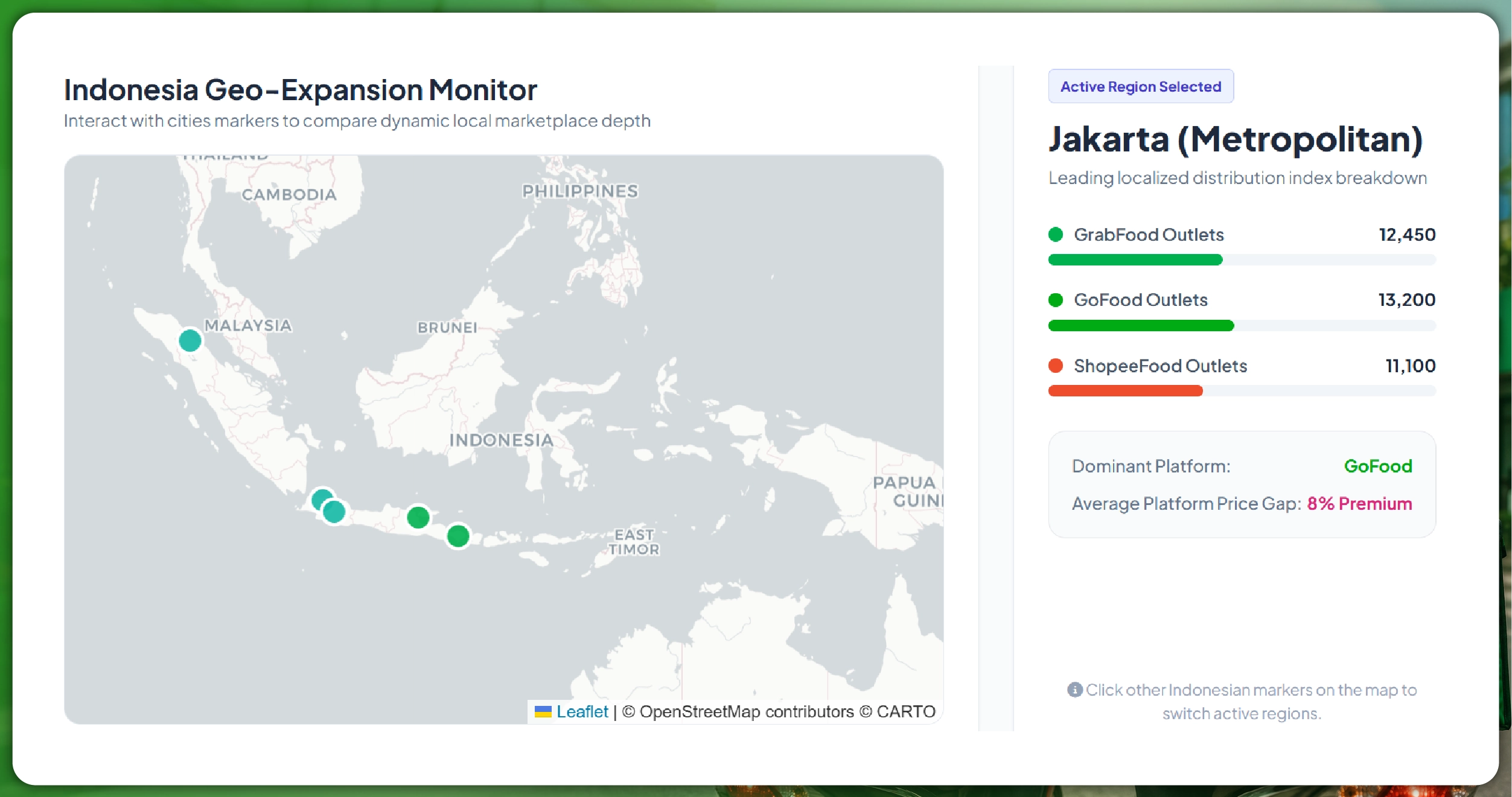Click the Active Region Selected badge
Viewport: 1512px width, 797px height.
point(1141,86)
